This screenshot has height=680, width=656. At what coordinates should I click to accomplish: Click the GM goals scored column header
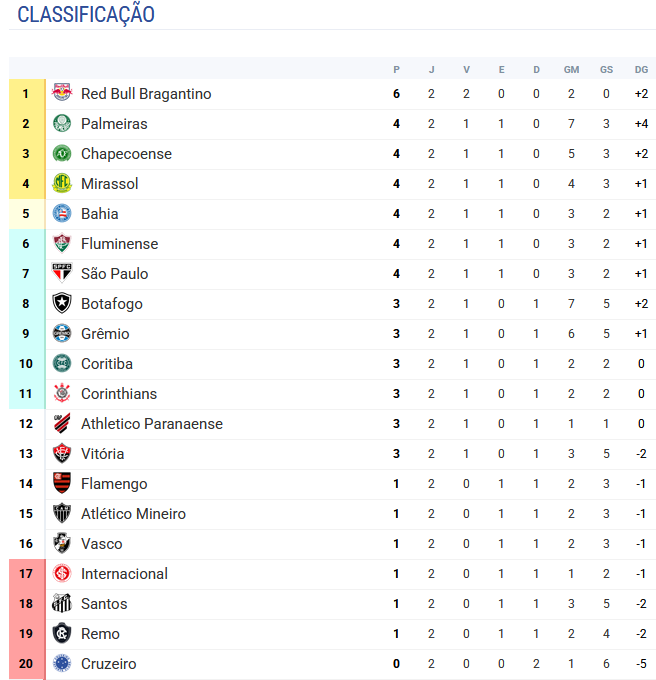click(x=571, y=69)
